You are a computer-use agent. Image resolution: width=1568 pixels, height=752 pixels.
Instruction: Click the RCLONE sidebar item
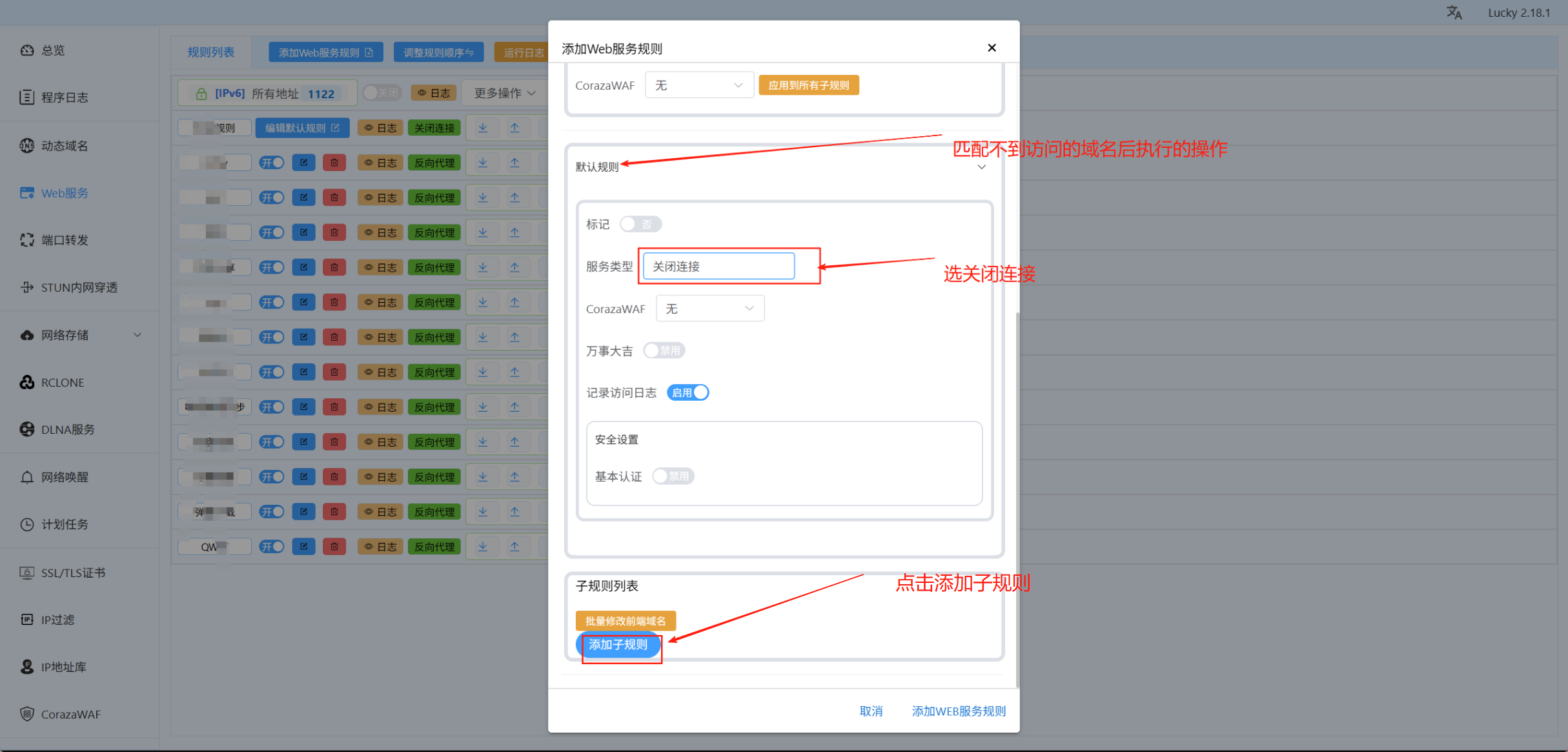coord(63,382)
